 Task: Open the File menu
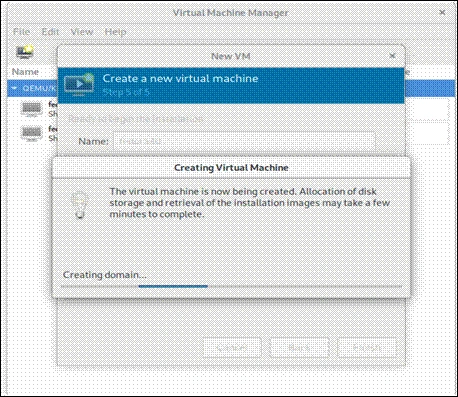(x=21, y=32)
